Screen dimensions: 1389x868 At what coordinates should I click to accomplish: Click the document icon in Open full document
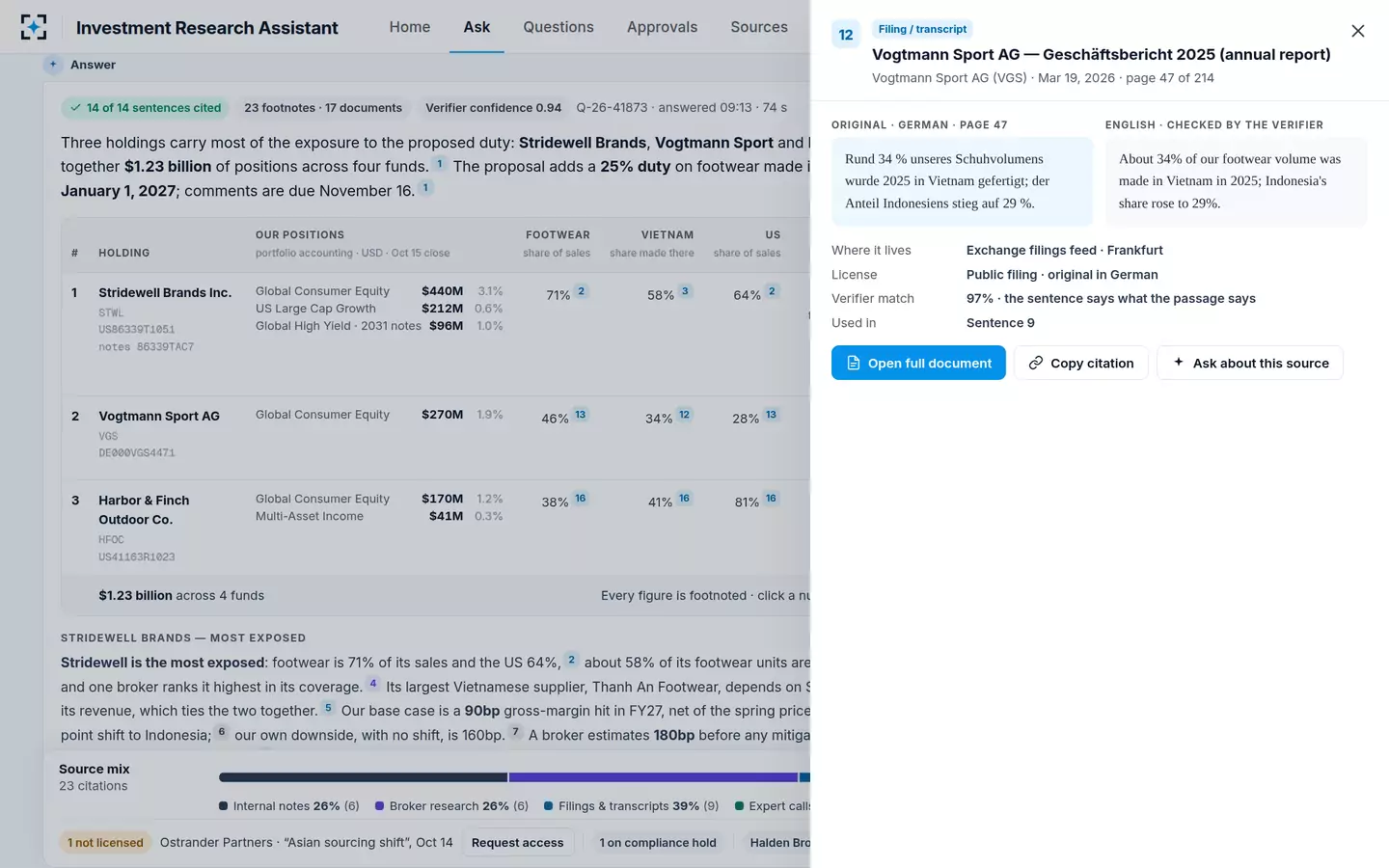click(x=853, y=363)
